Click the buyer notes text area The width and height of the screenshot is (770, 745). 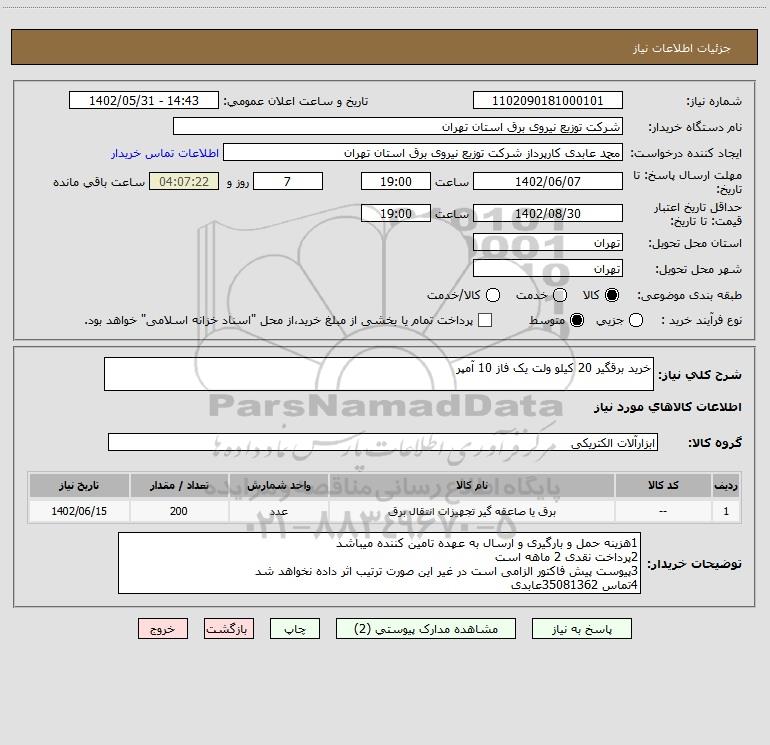click(379, 563)
